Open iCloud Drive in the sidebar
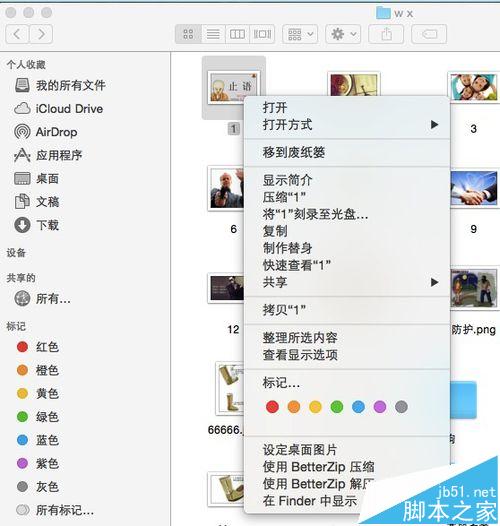This screenshot has width=500, height=526. pos(59,109)
